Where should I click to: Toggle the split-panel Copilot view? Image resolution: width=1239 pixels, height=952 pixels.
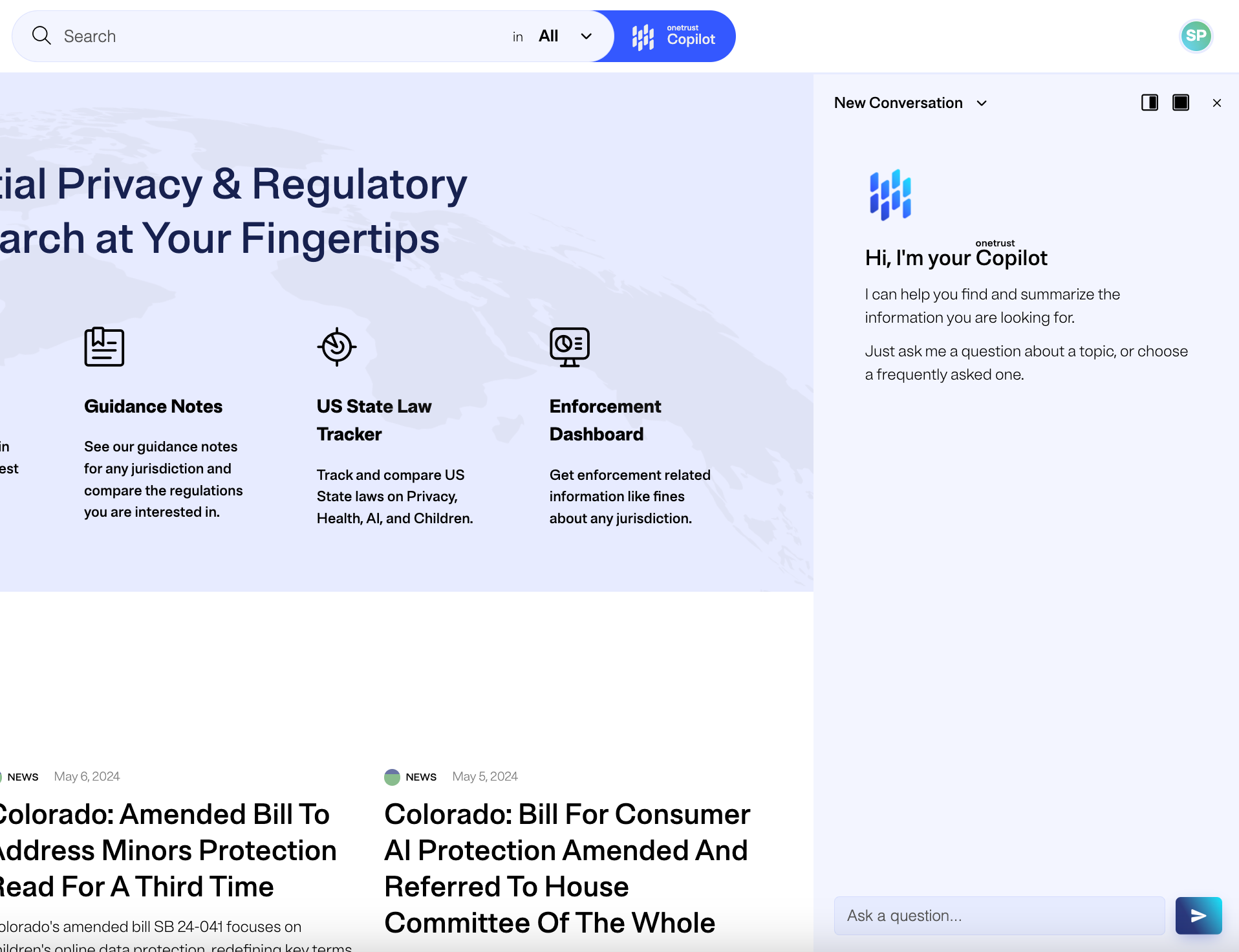pos(1150,102)
